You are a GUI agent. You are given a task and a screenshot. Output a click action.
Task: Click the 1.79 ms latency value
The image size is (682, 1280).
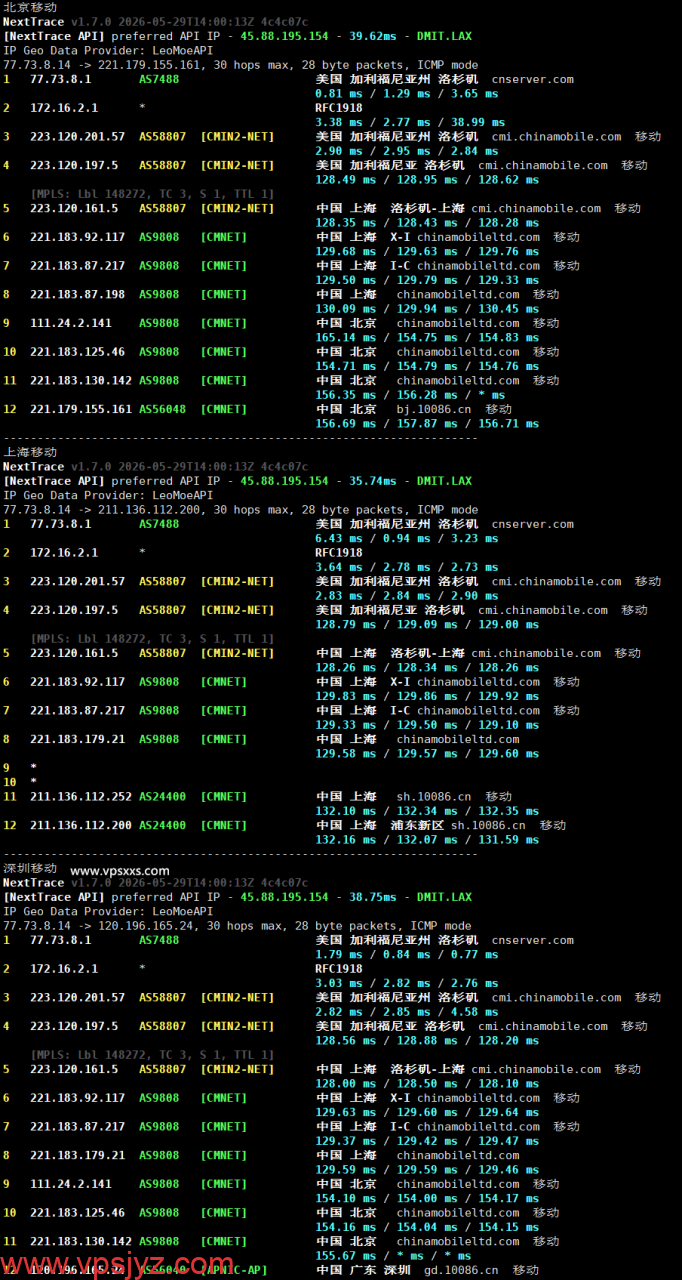(339, 955)
